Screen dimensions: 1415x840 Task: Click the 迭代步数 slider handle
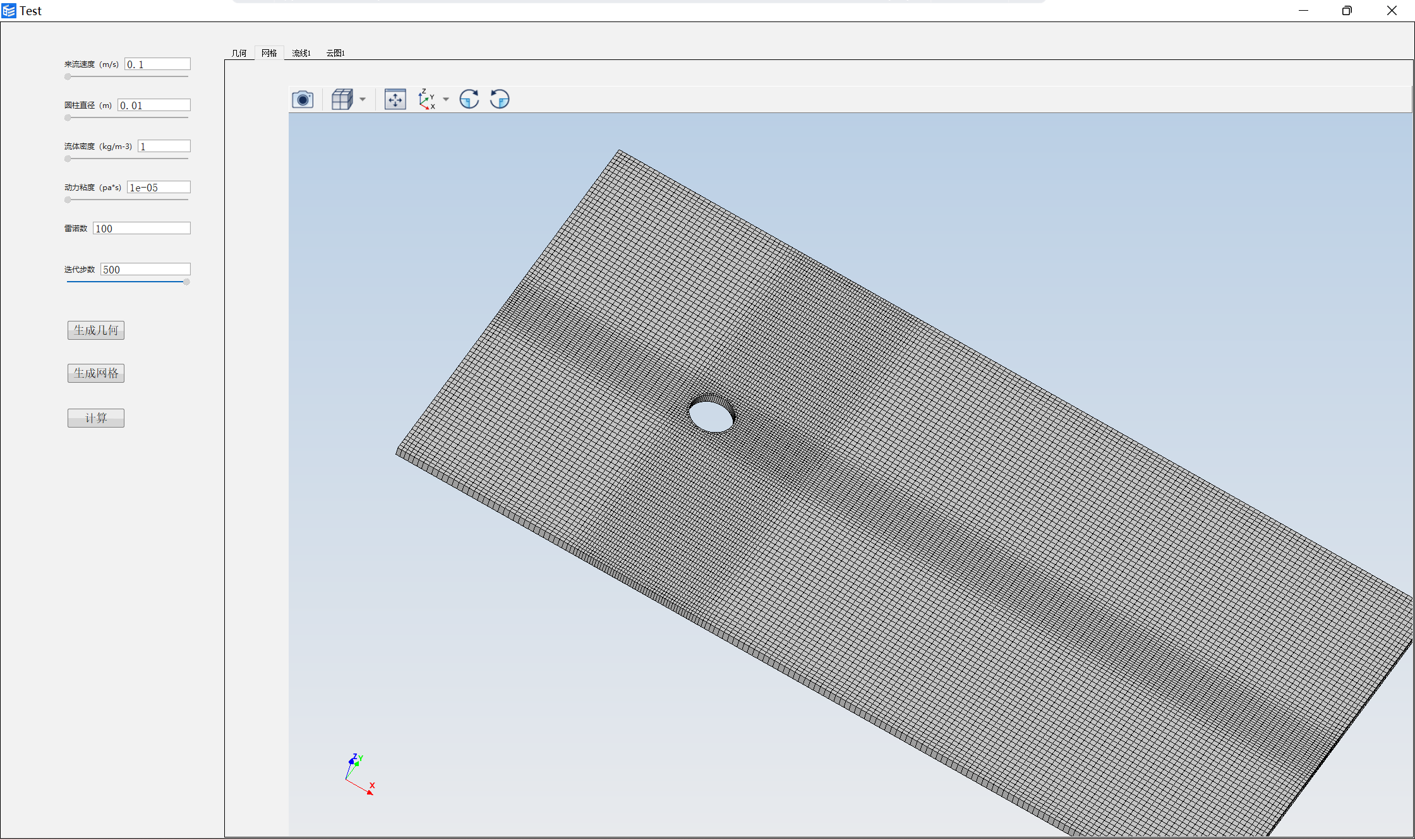point(186,282)
